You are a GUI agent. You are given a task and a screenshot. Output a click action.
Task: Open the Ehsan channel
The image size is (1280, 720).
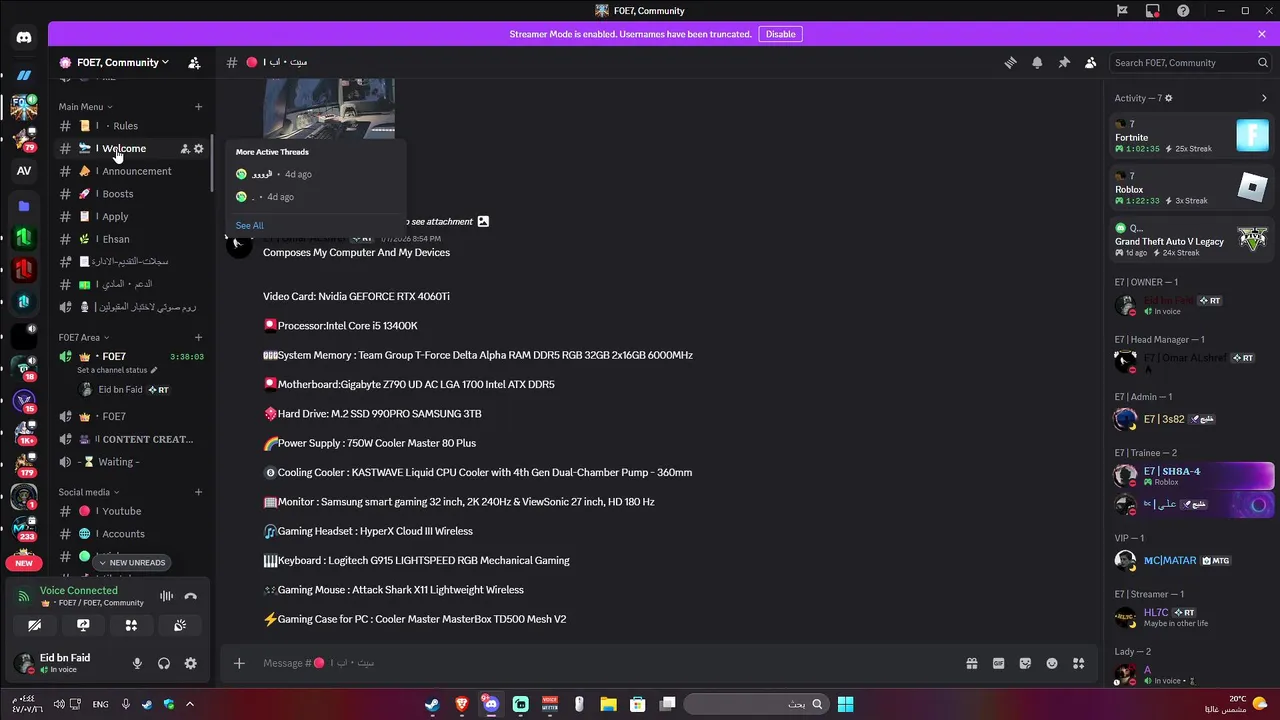pos(132,239)
